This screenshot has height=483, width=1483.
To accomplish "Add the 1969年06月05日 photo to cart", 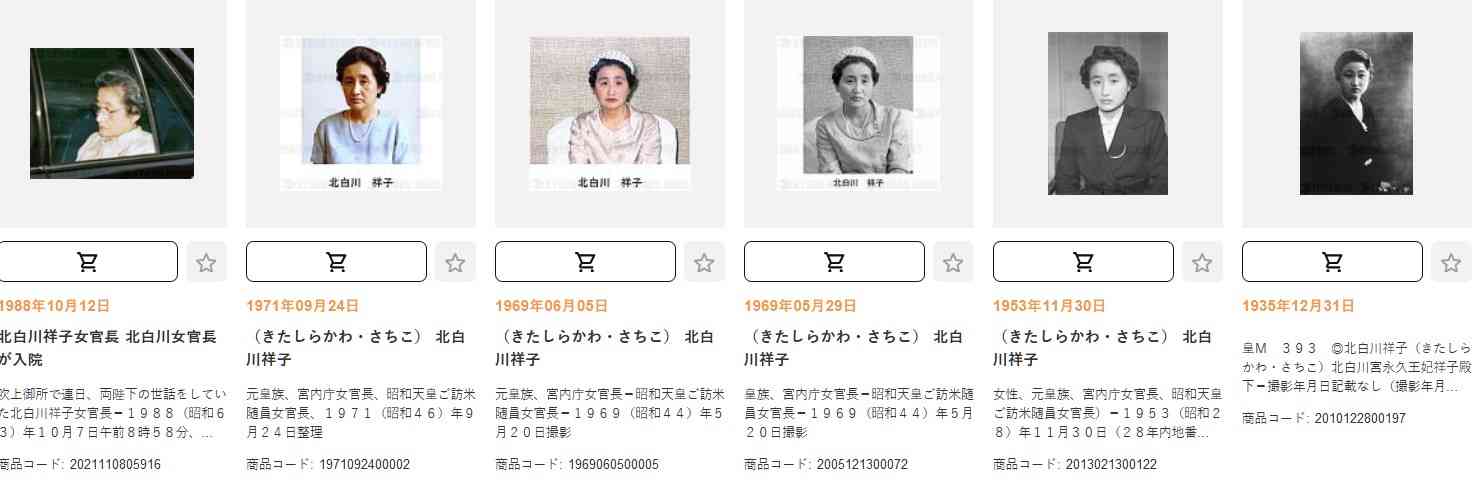I will coord(585,262).
